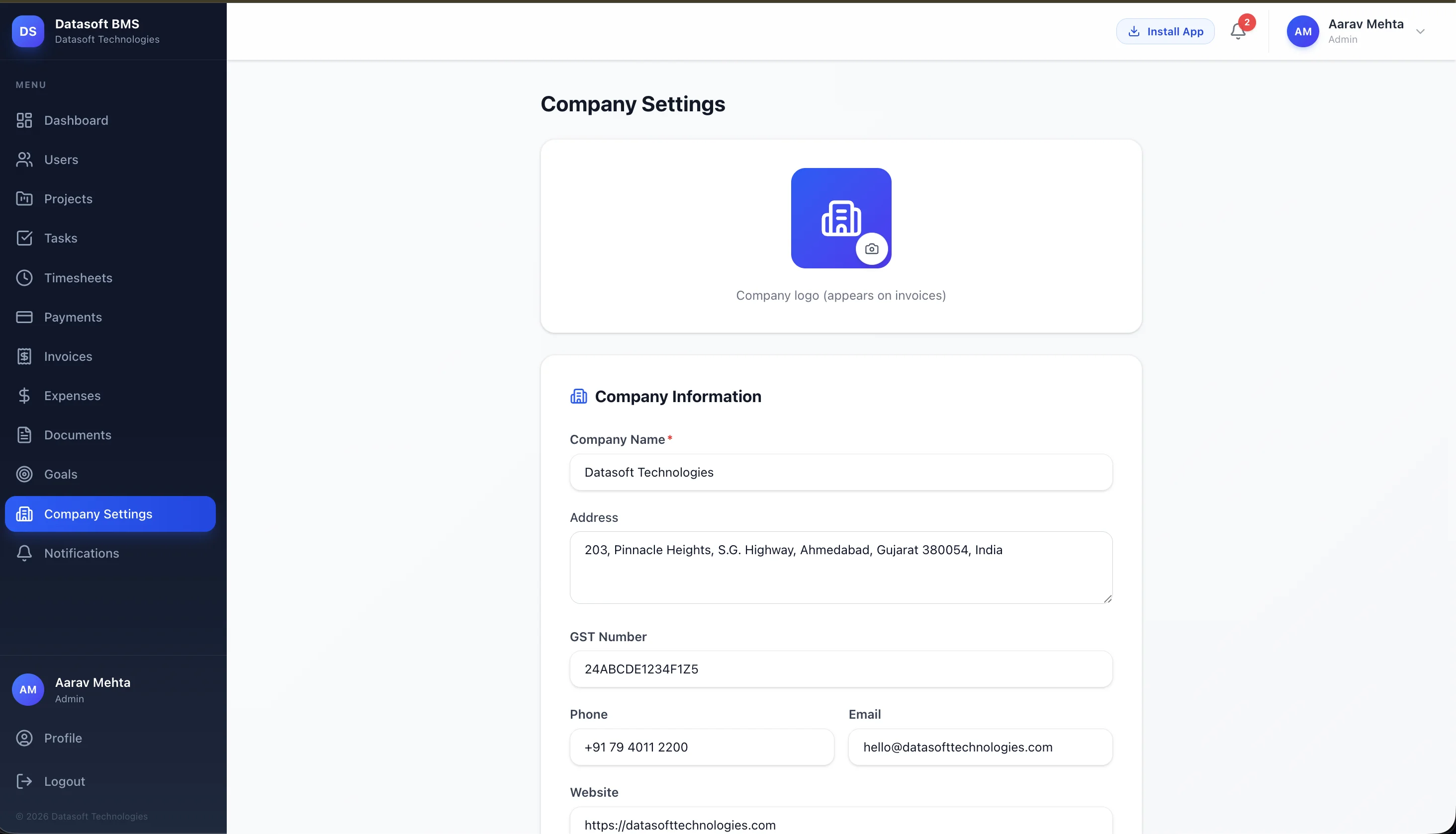1456x834 pixels.
Task: Select the Payments card icon
Action: pyautogui.click(x=24, y=317)
